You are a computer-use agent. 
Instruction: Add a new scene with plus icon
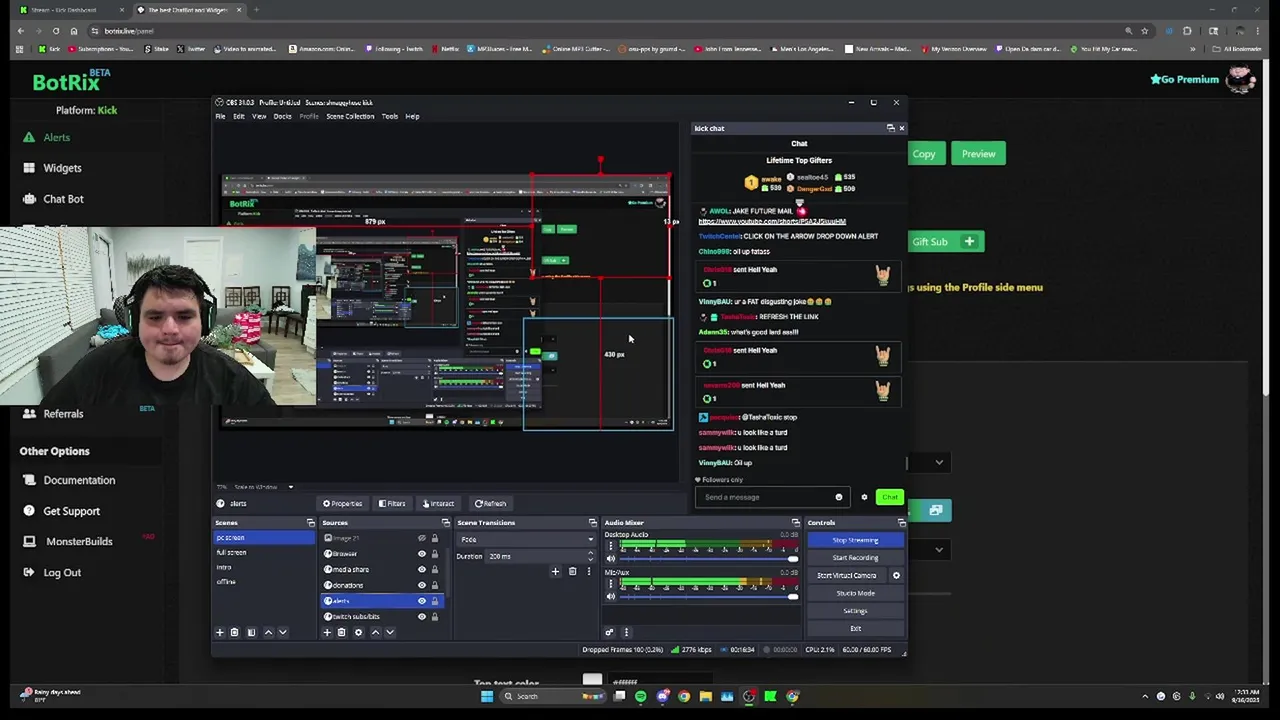click(220, 632)
